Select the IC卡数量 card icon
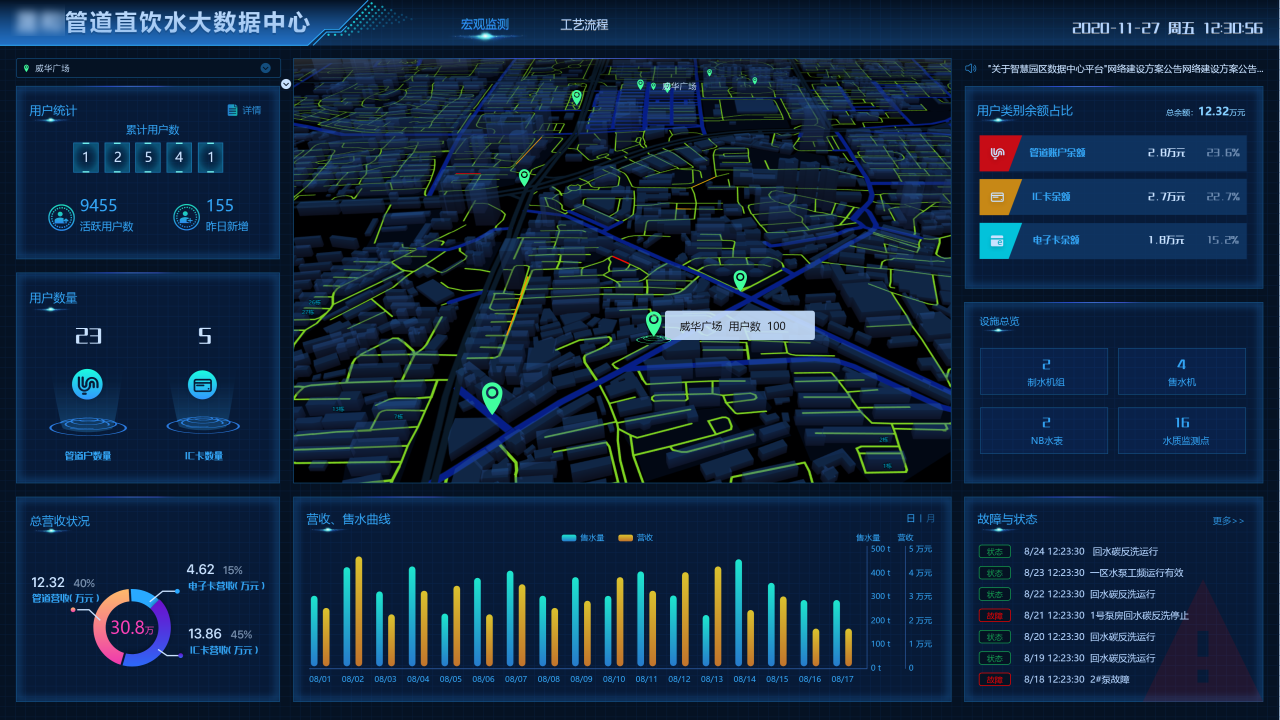The height and width of the screenshot is (720, 1280). point(203,383)
